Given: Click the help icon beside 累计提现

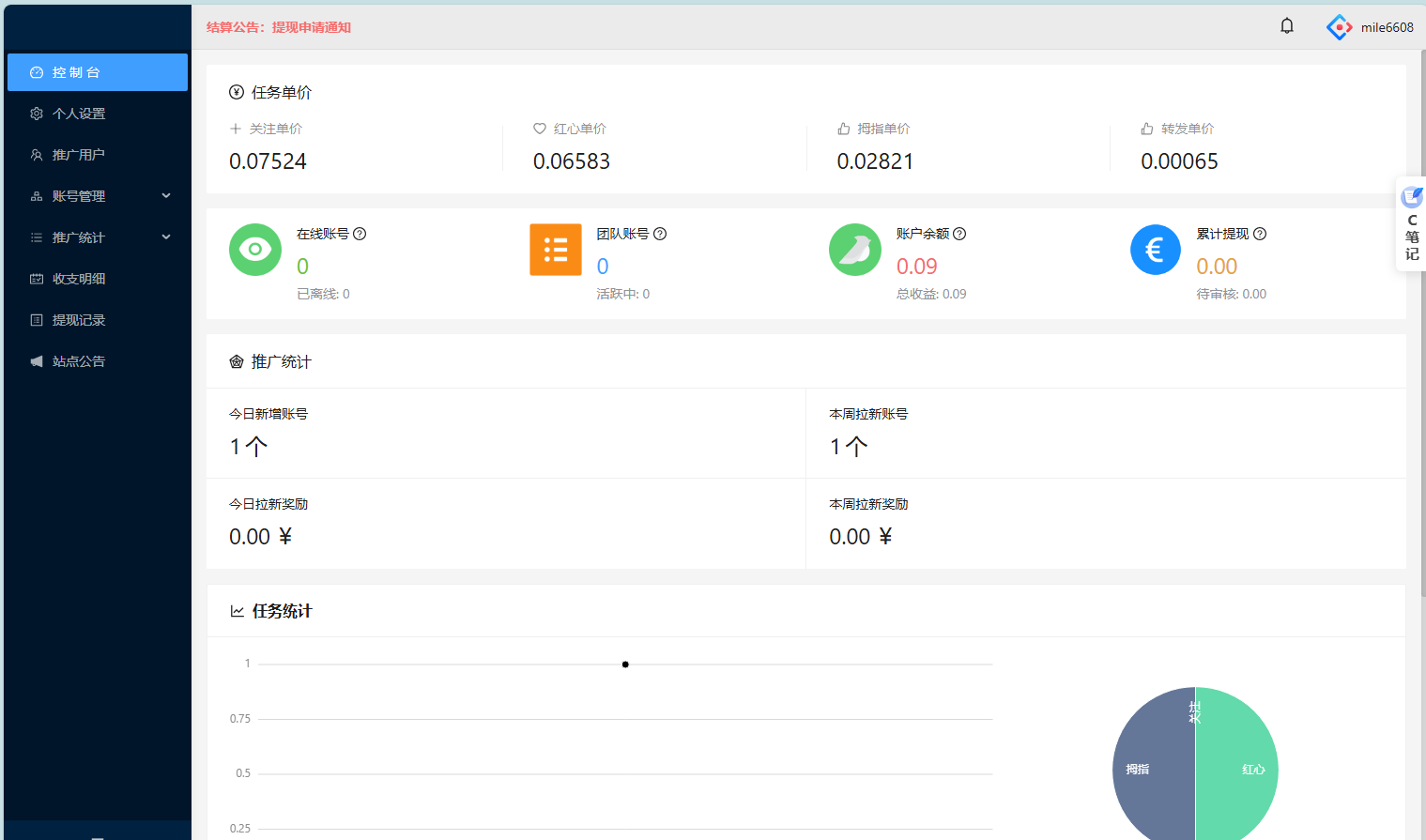Looking at the screenshot, I should (x=1260, y=234).
